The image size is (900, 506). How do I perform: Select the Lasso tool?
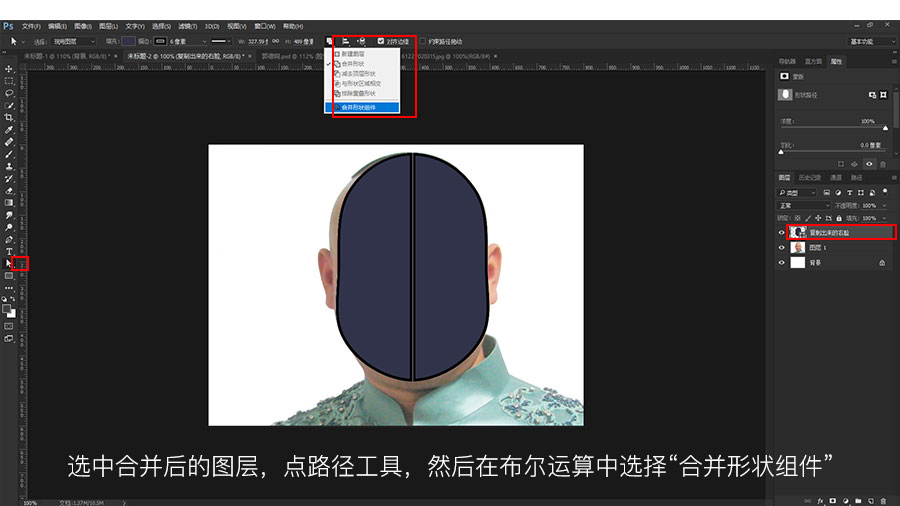pyautogui.click(x=9, y=93)
